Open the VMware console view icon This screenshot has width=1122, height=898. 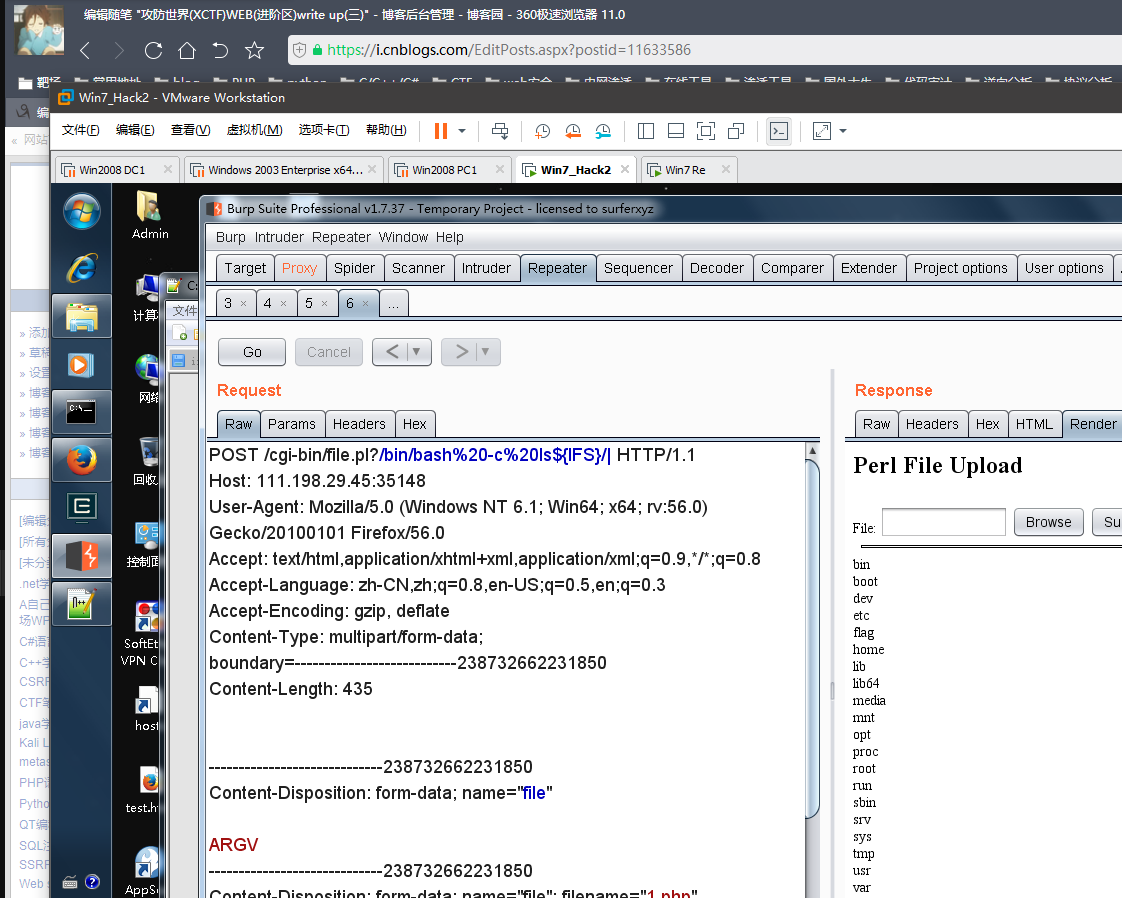778,131
